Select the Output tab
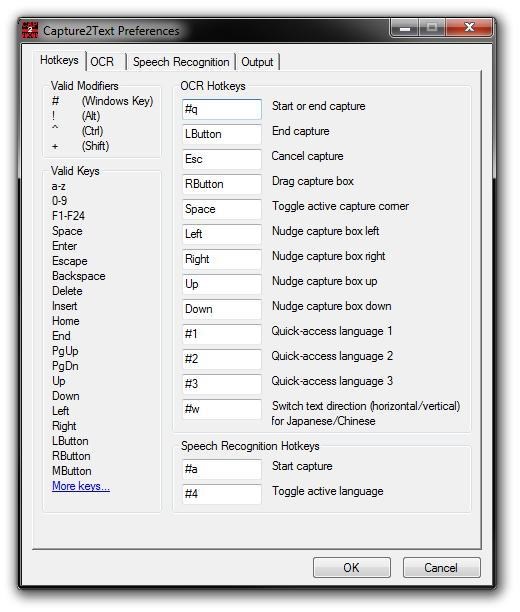 (x=257, y=62)
